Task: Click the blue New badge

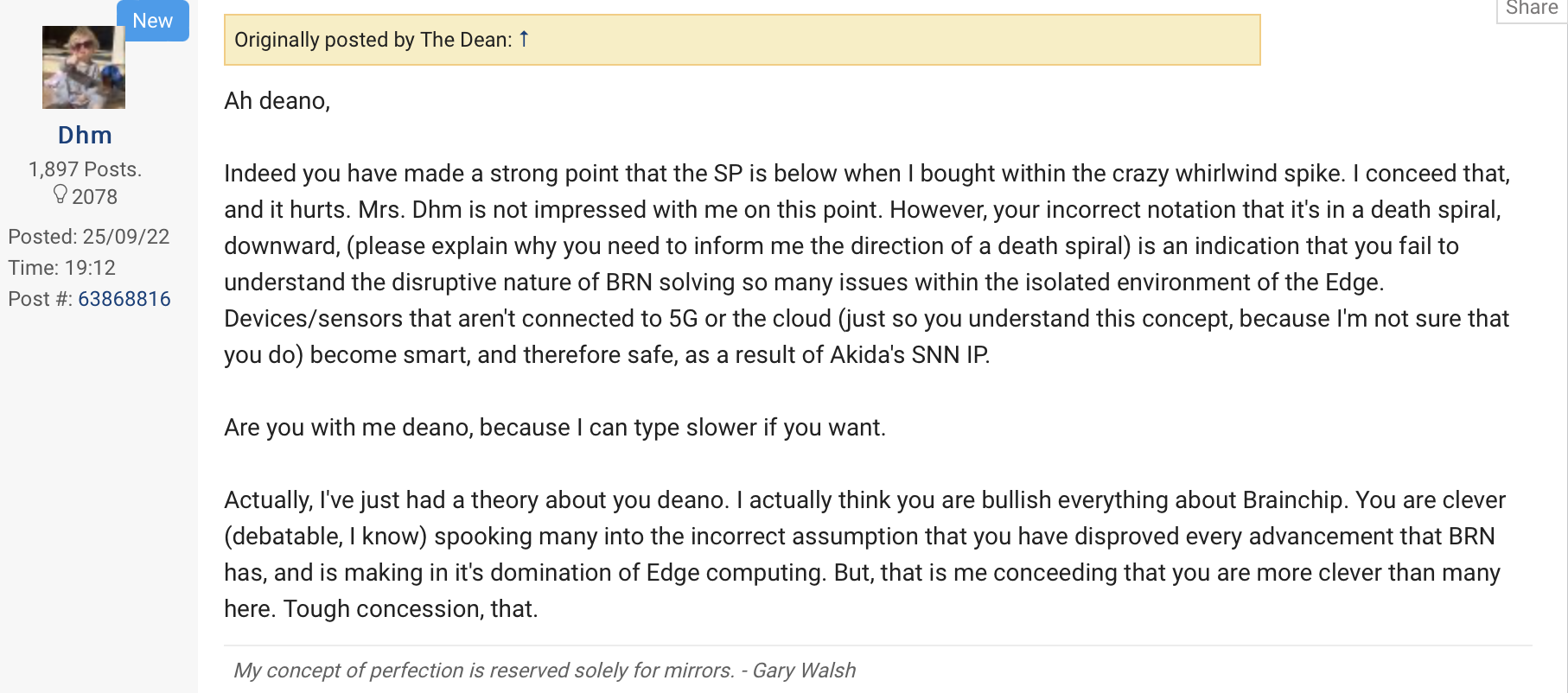Action: coord(153,21)
